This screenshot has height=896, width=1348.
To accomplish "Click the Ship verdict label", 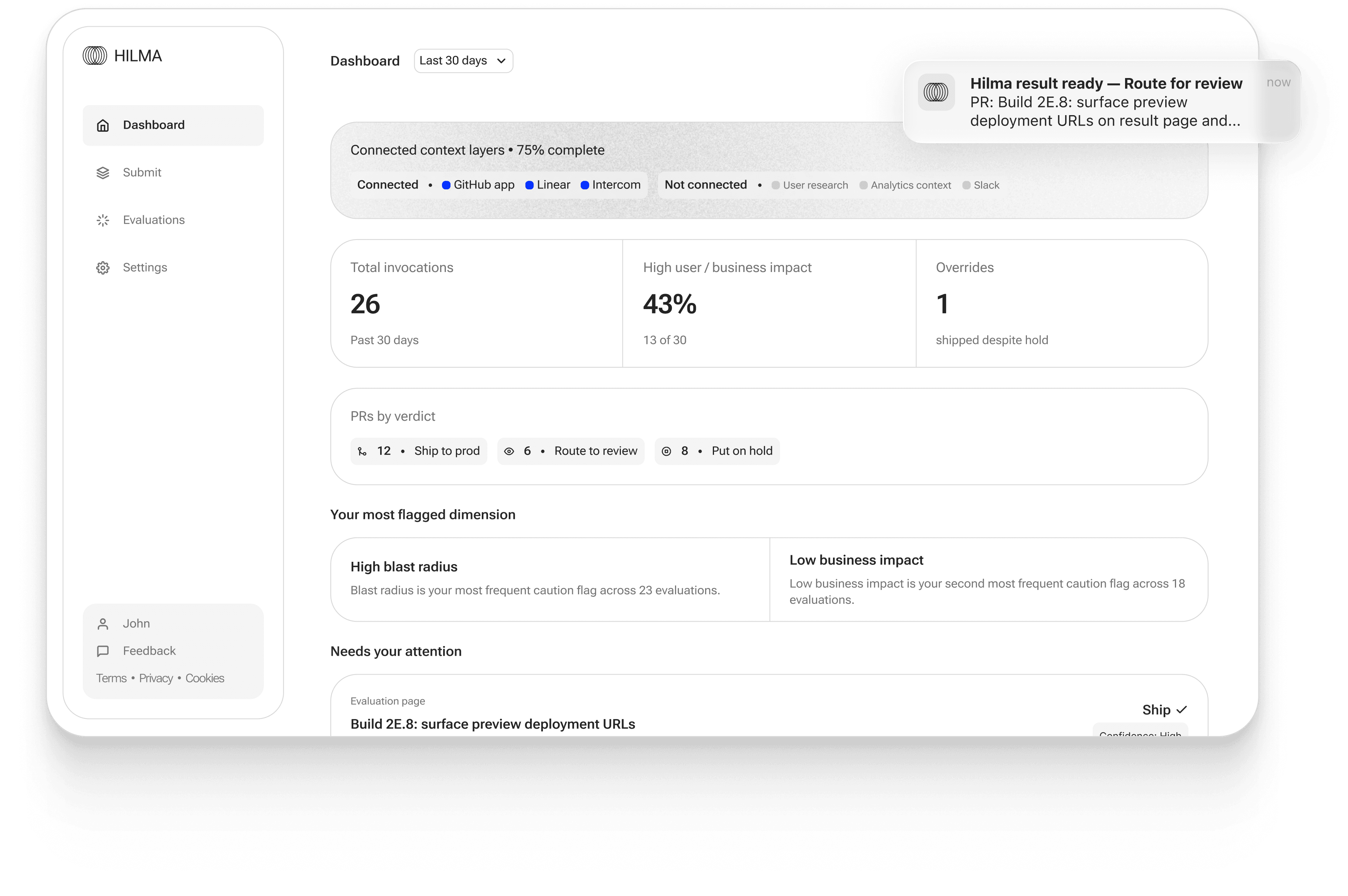I will tap(1156, 710).
